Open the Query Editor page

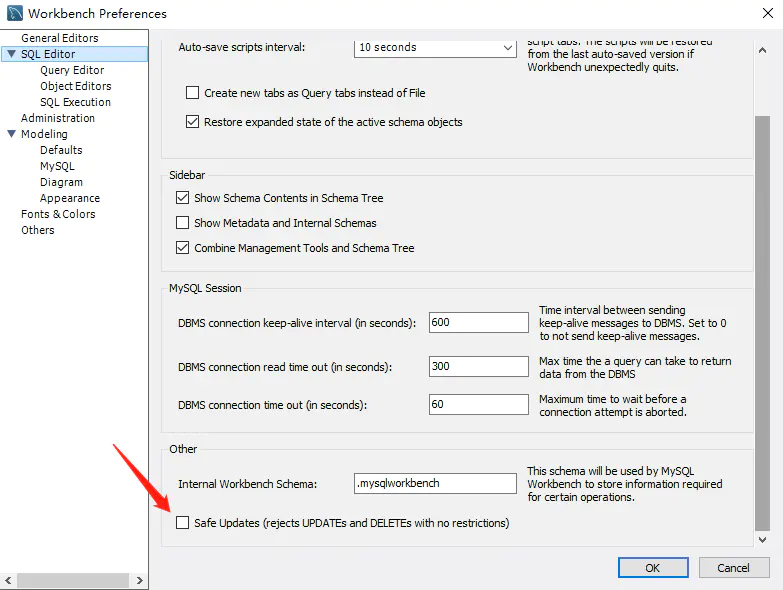click(x=72, y=70)
